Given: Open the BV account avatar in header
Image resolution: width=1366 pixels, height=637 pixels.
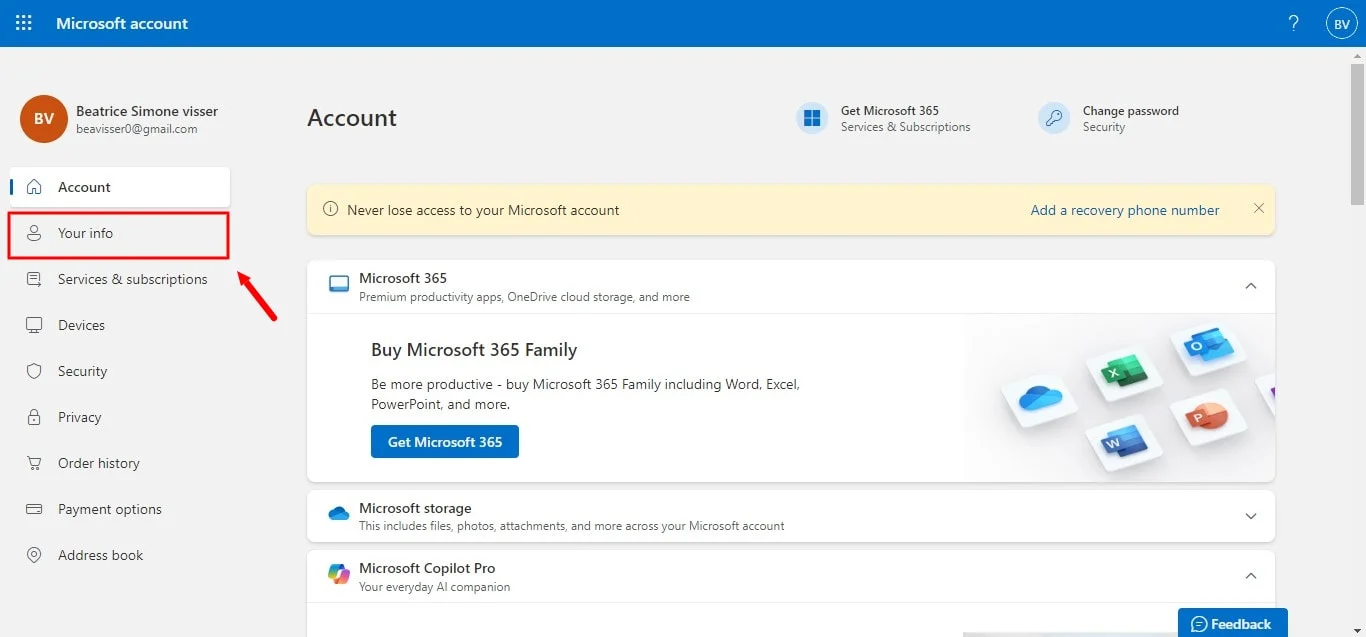Looking at the screenshot, I should click(x=1341, y=23).
